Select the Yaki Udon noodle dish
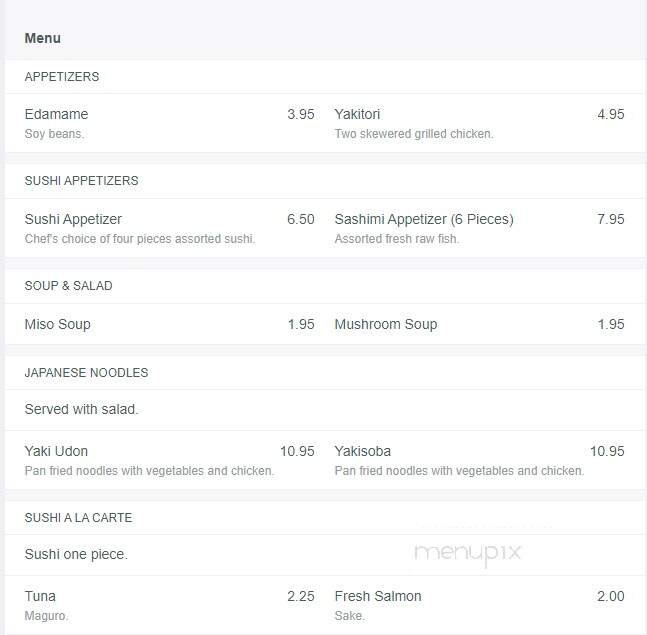The width and height of the screenshot is (647, 635). [x=56, y=451]
